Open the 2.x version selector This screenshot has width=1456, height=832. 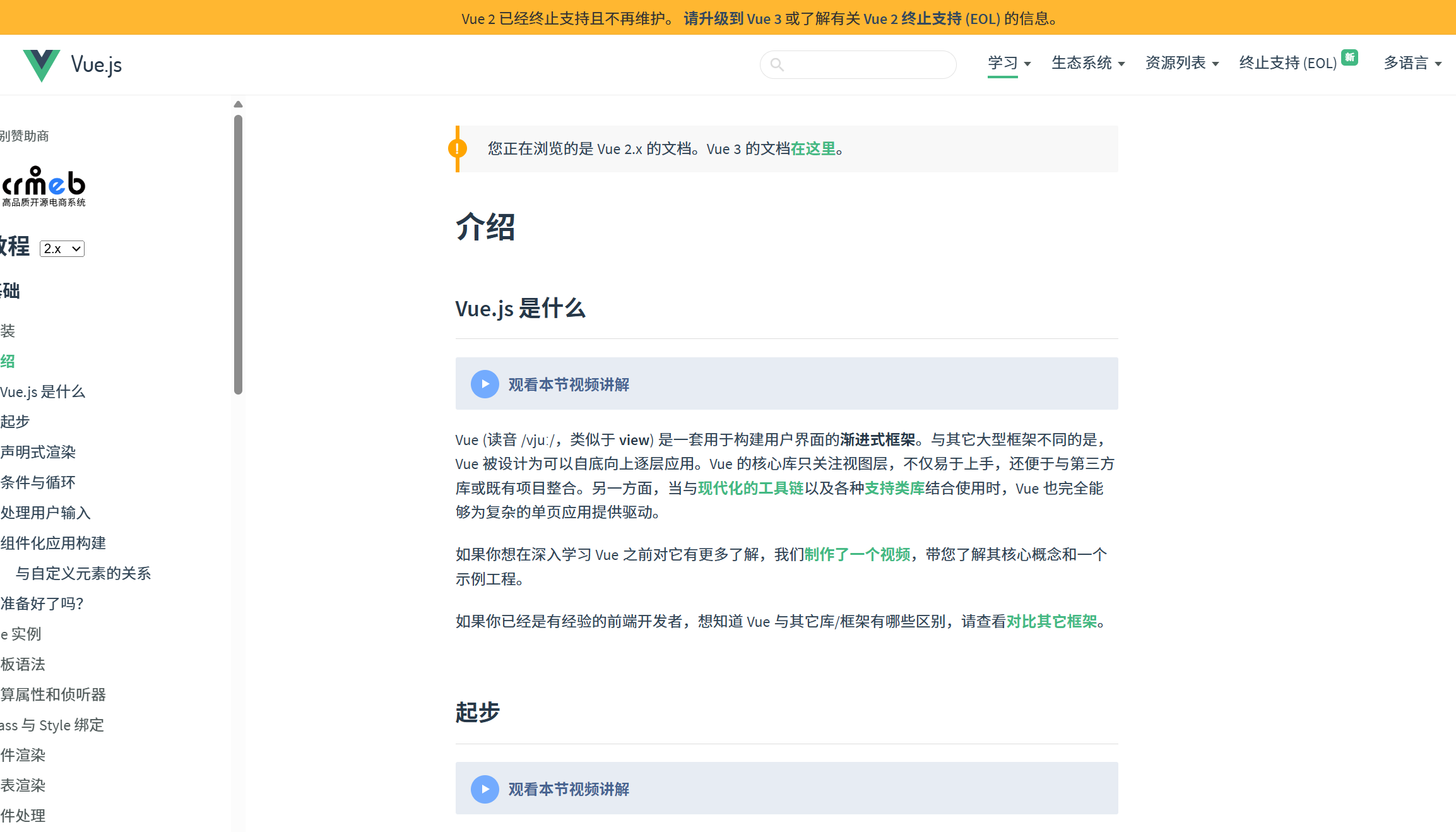(x=62, y=249)
